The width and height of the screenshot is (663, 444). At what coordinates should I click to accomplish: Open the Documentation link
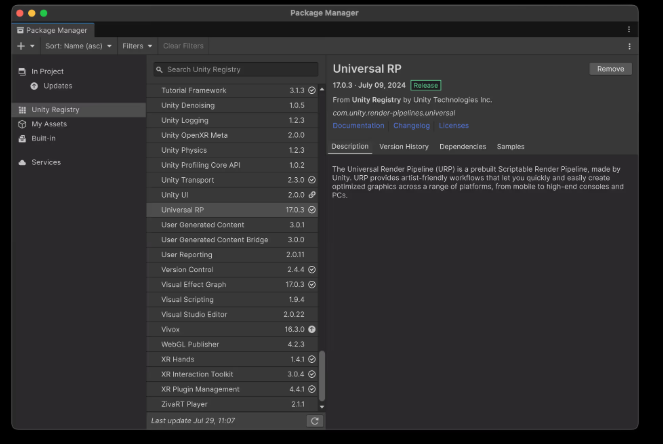(x=358, y=126)
